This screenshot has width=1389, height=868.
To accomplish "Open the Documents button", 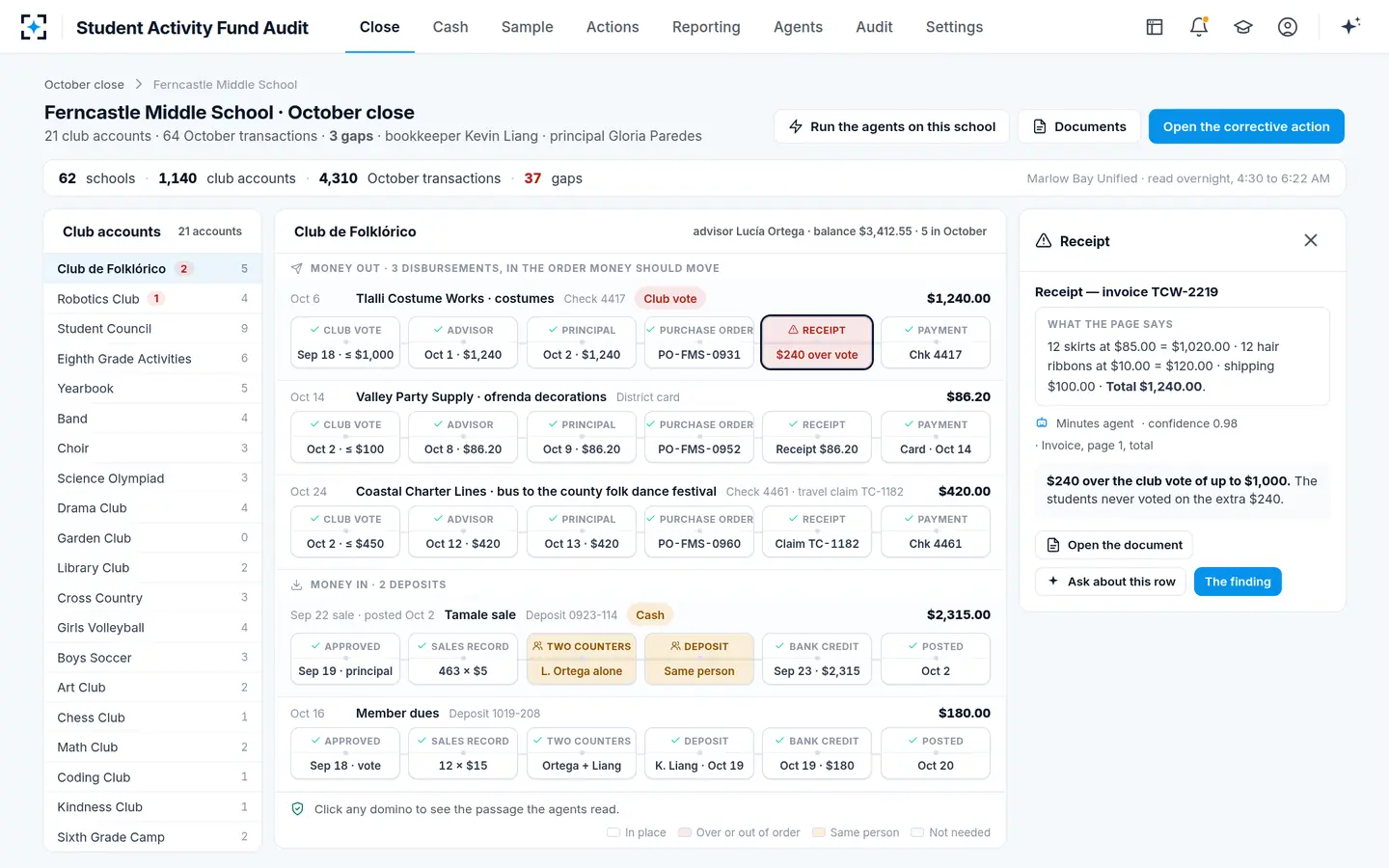I will [x=1079, y=126].
